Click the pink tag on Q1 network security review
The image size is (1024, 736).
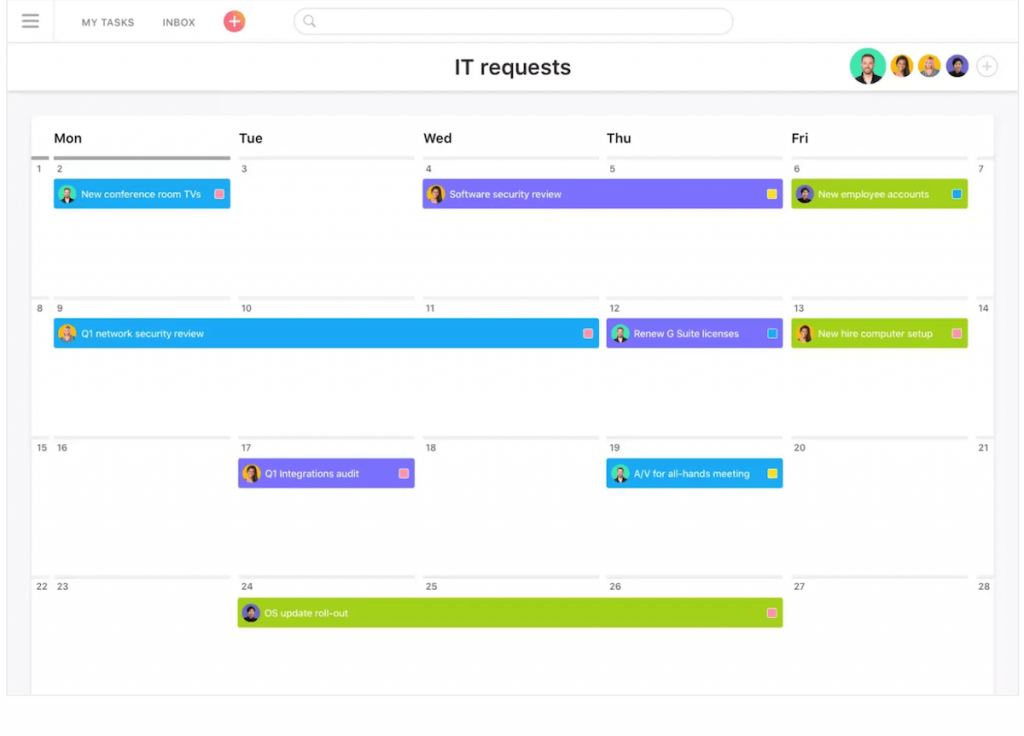(587, 333)
